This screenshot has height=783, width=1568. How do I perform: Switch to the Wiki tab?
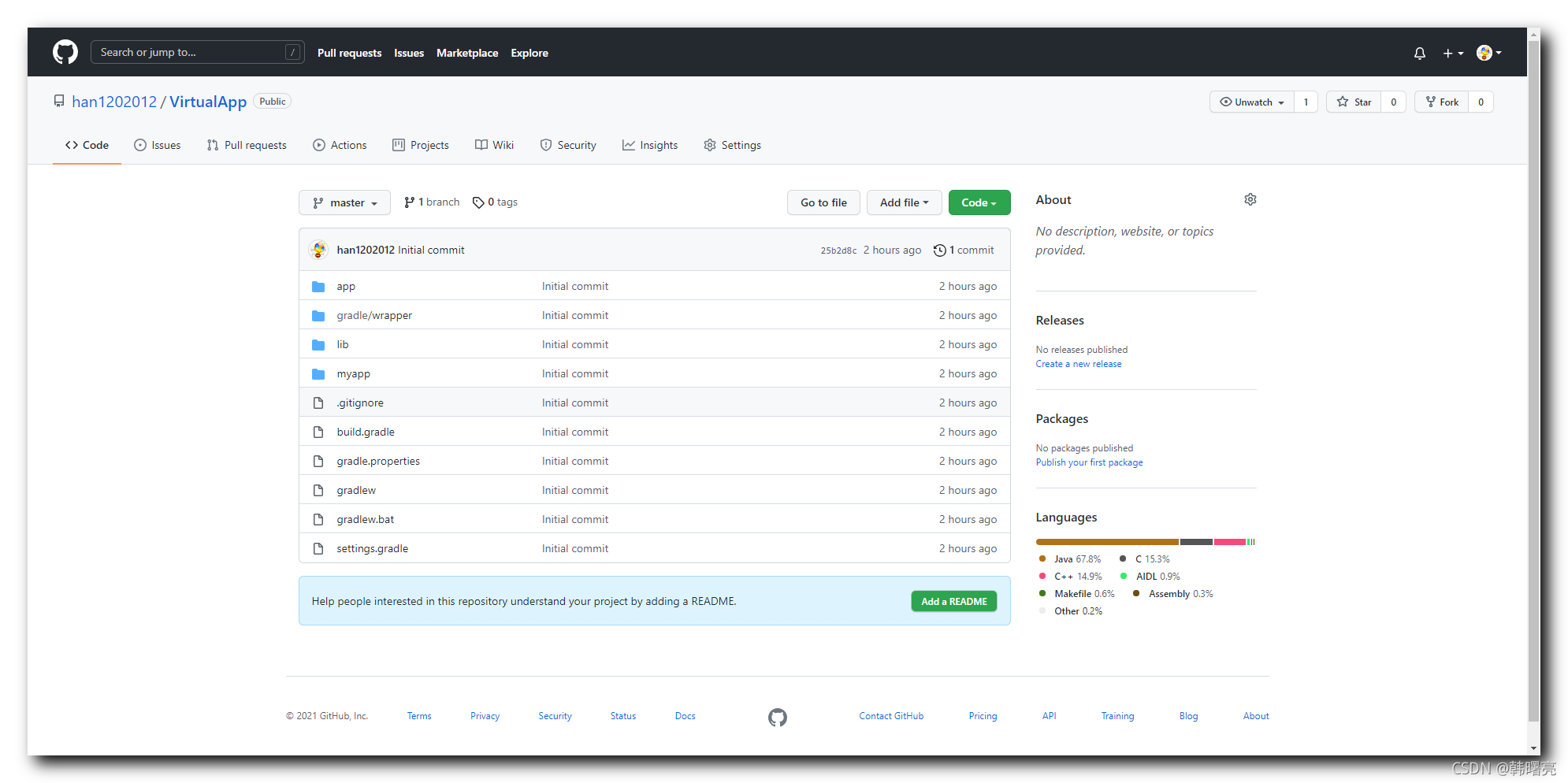point(494,145)
